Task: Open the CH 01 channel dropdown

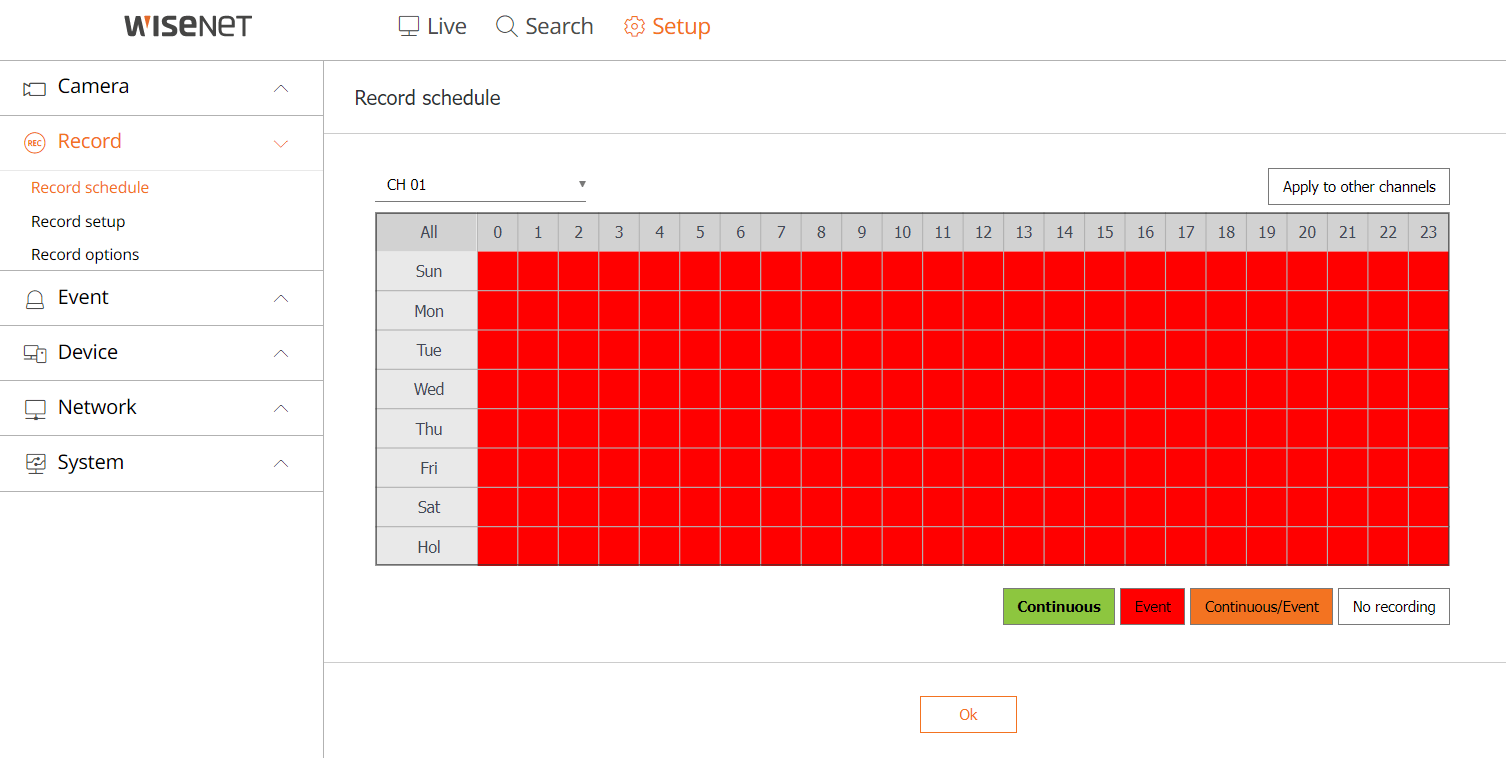Action: [x=480, y=185]
